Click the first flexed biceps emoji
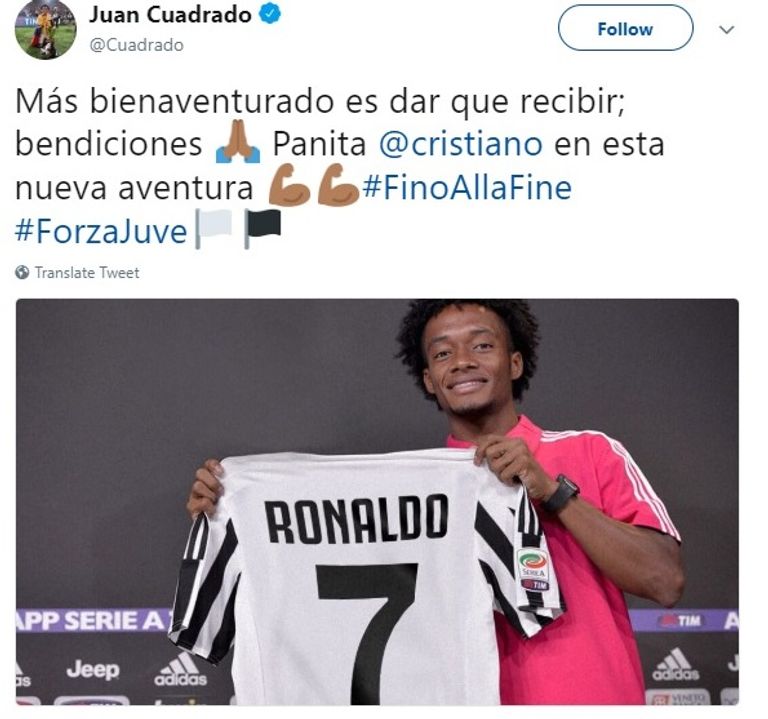The height and width of the screenshot is (719, 768). tap(289, 185)
